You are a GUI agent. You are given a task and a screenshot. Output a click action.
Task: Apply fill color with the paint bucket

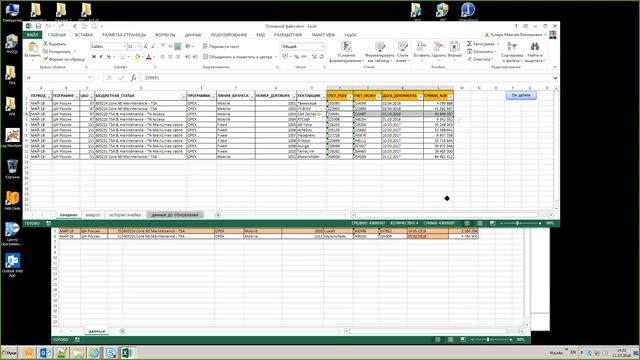[137, 57]
